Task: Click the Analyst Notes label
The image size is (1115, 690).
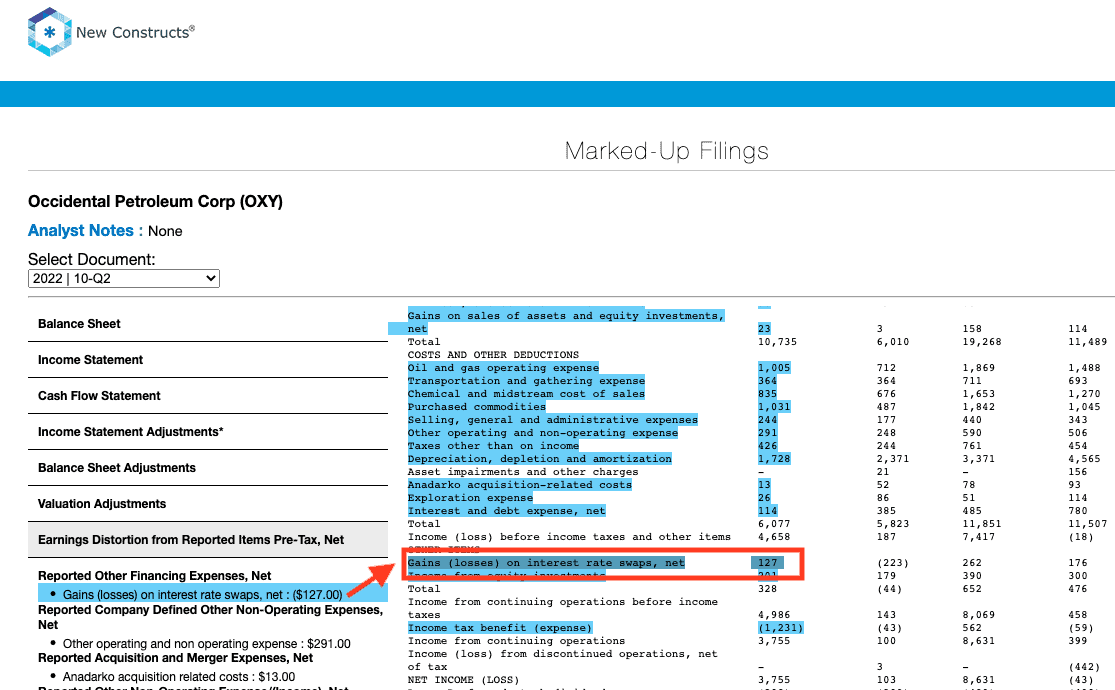Action: pos(85,230)
